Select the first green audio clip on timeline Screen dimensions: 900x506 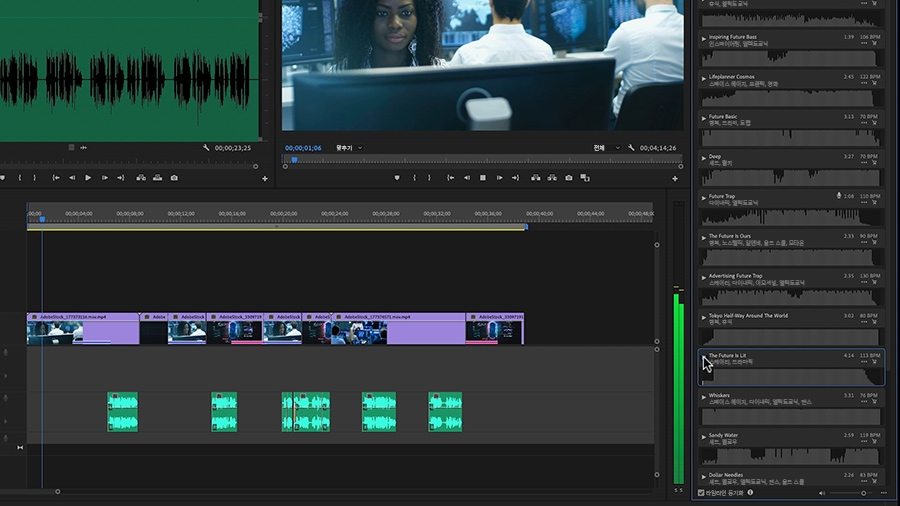122,412
